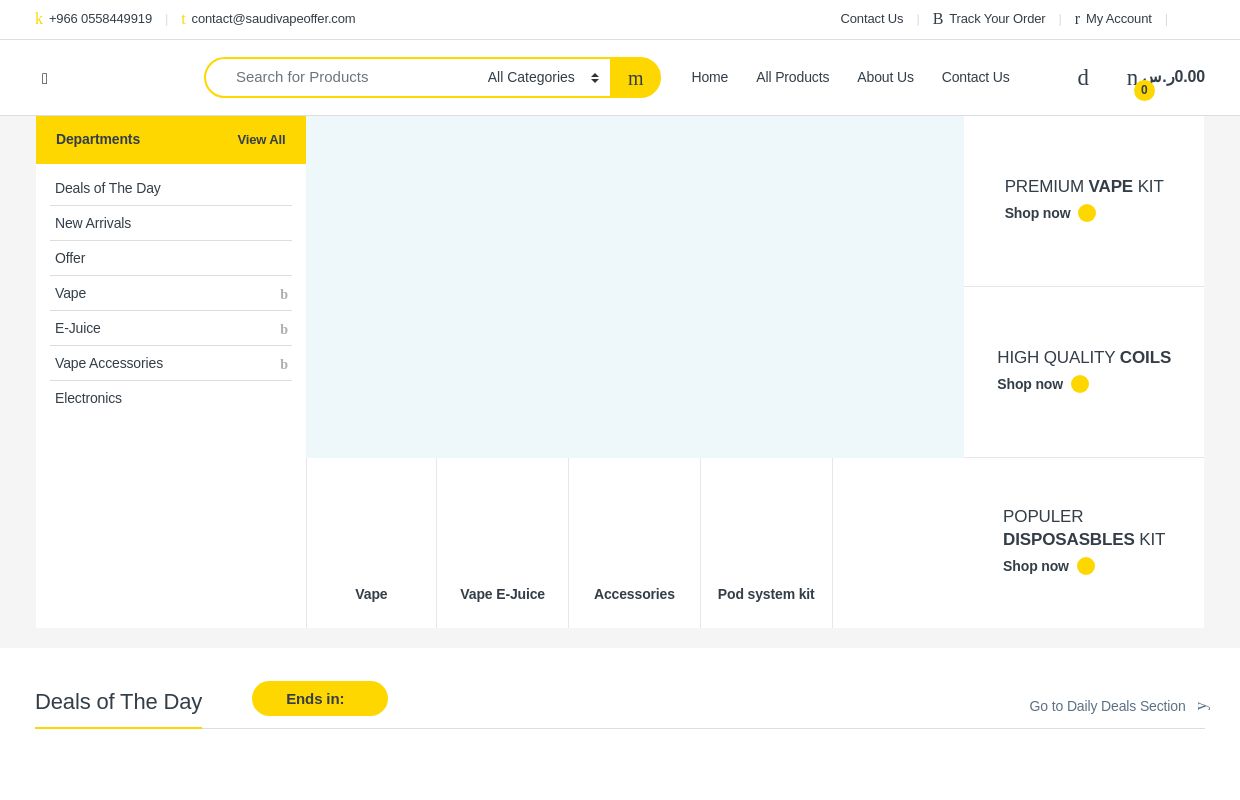Expand the E-Juice department submenu
Viewport: 1240px width, 800px height.
point(284,329)
